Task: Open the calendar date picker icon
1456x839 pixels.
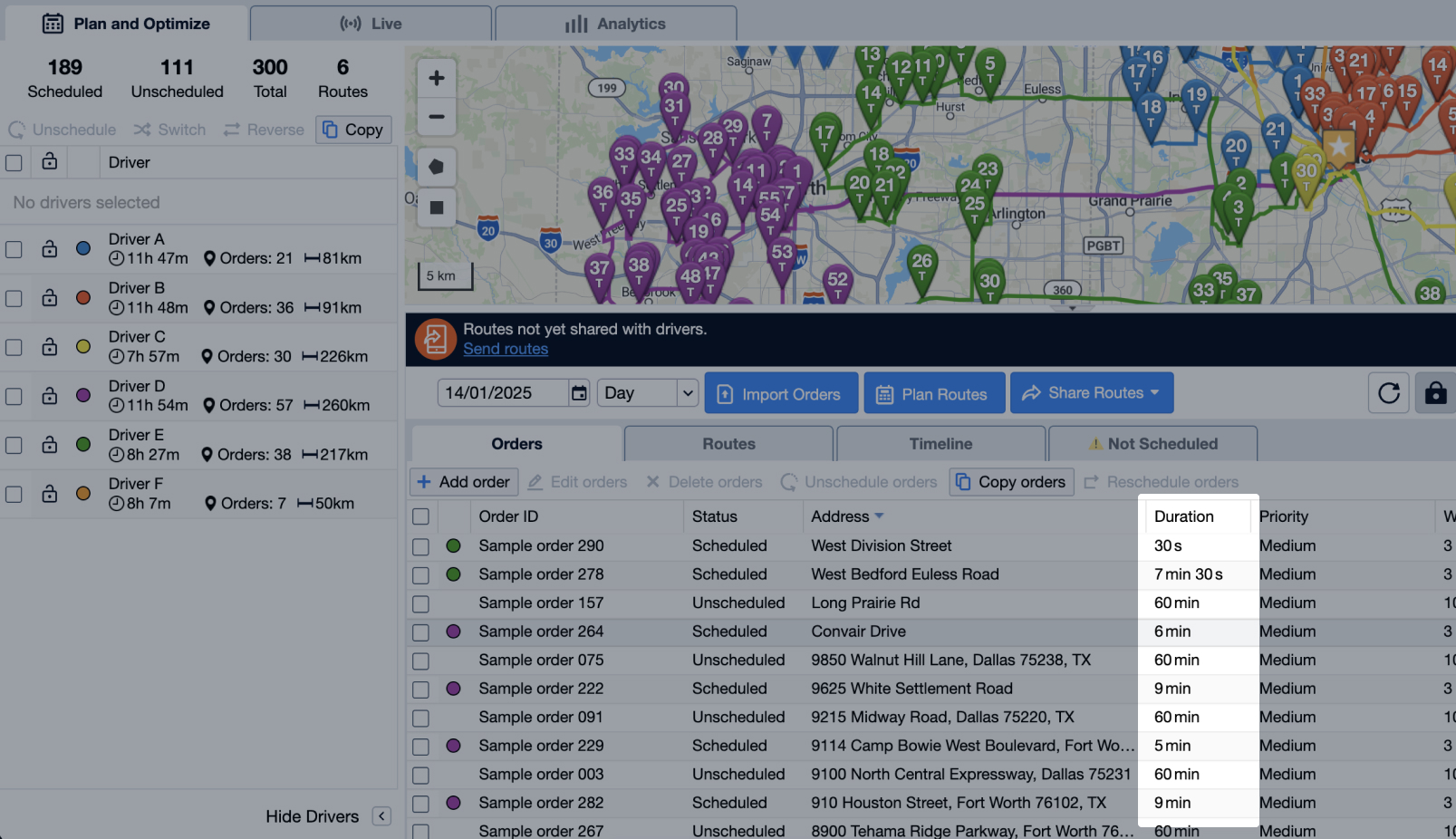Action: pyautogui.click(x=579, y=393)
